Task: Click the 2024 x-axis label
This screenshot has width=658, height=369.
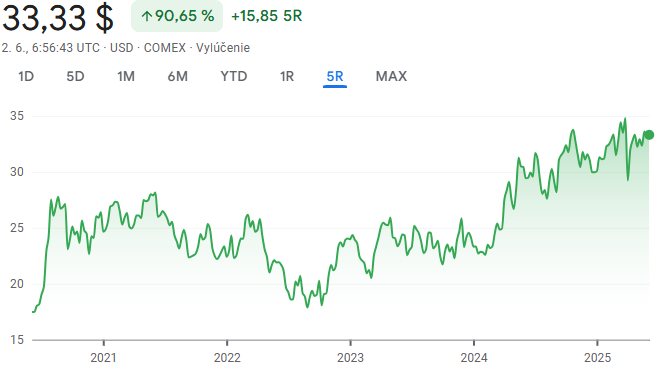Action: pos(474,358)
